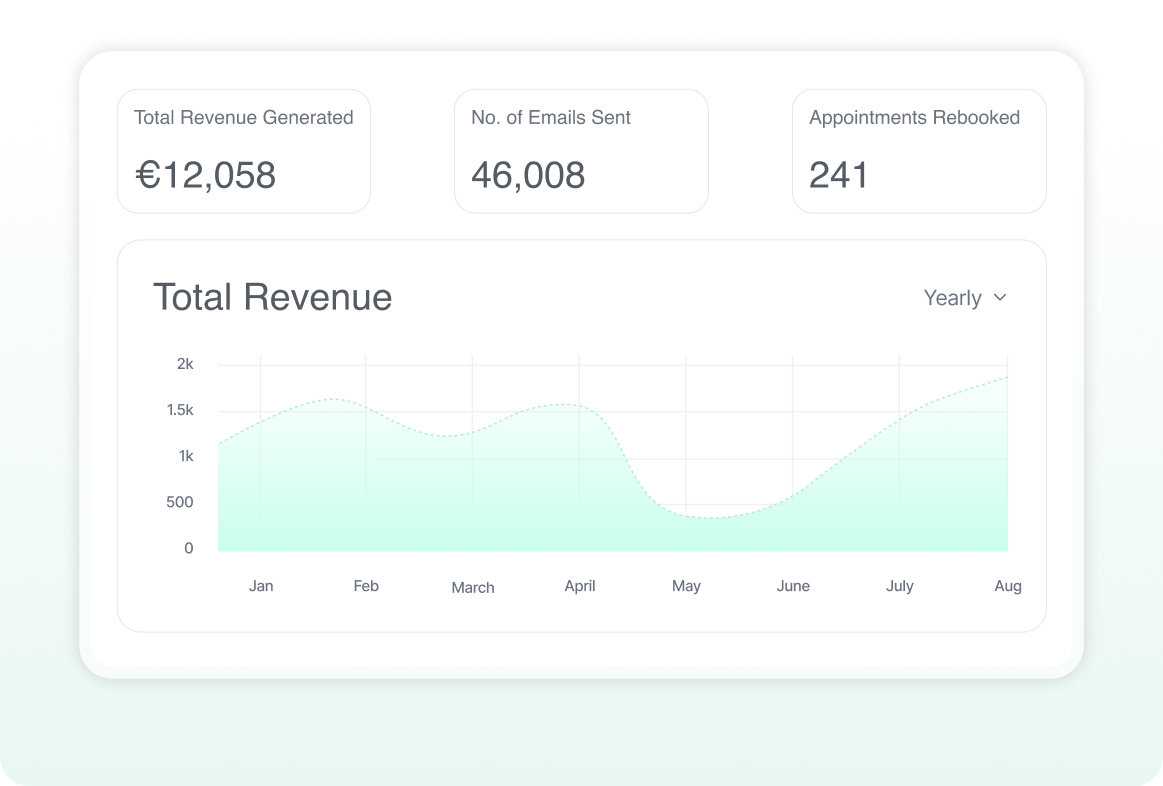This screenshot has height=786, width=1163.
Task: Pick the March axis label
Action: (x=473, y=588)
